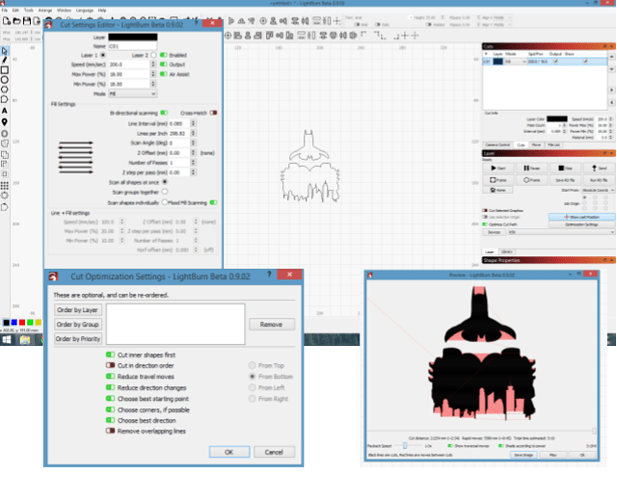Click OK in Cut Optimization Settings
Image resolution: width=617 pixels, height=500 pixels.
click(x=229, y=452)
